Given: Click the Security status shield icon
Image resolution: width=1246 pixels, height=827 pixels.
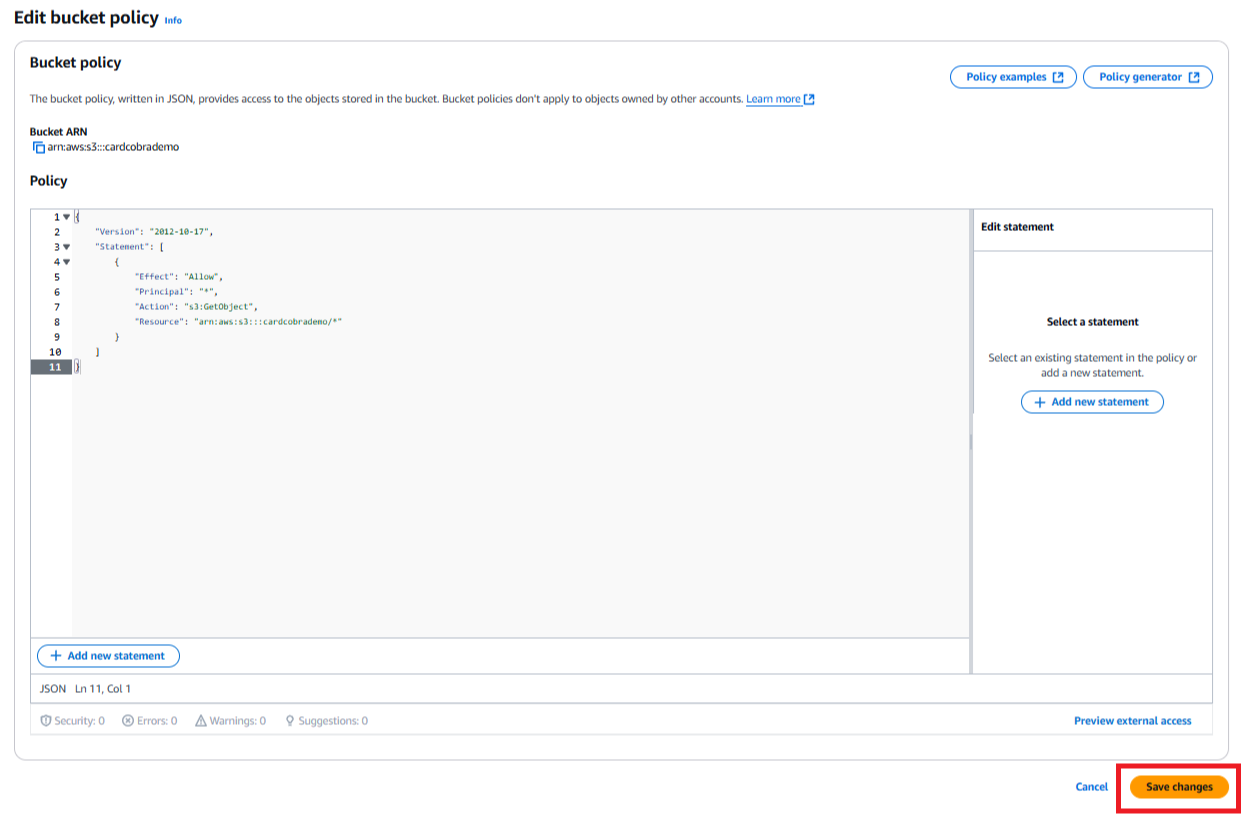Looking at the screenshot, I should click(x=45, y=721).
